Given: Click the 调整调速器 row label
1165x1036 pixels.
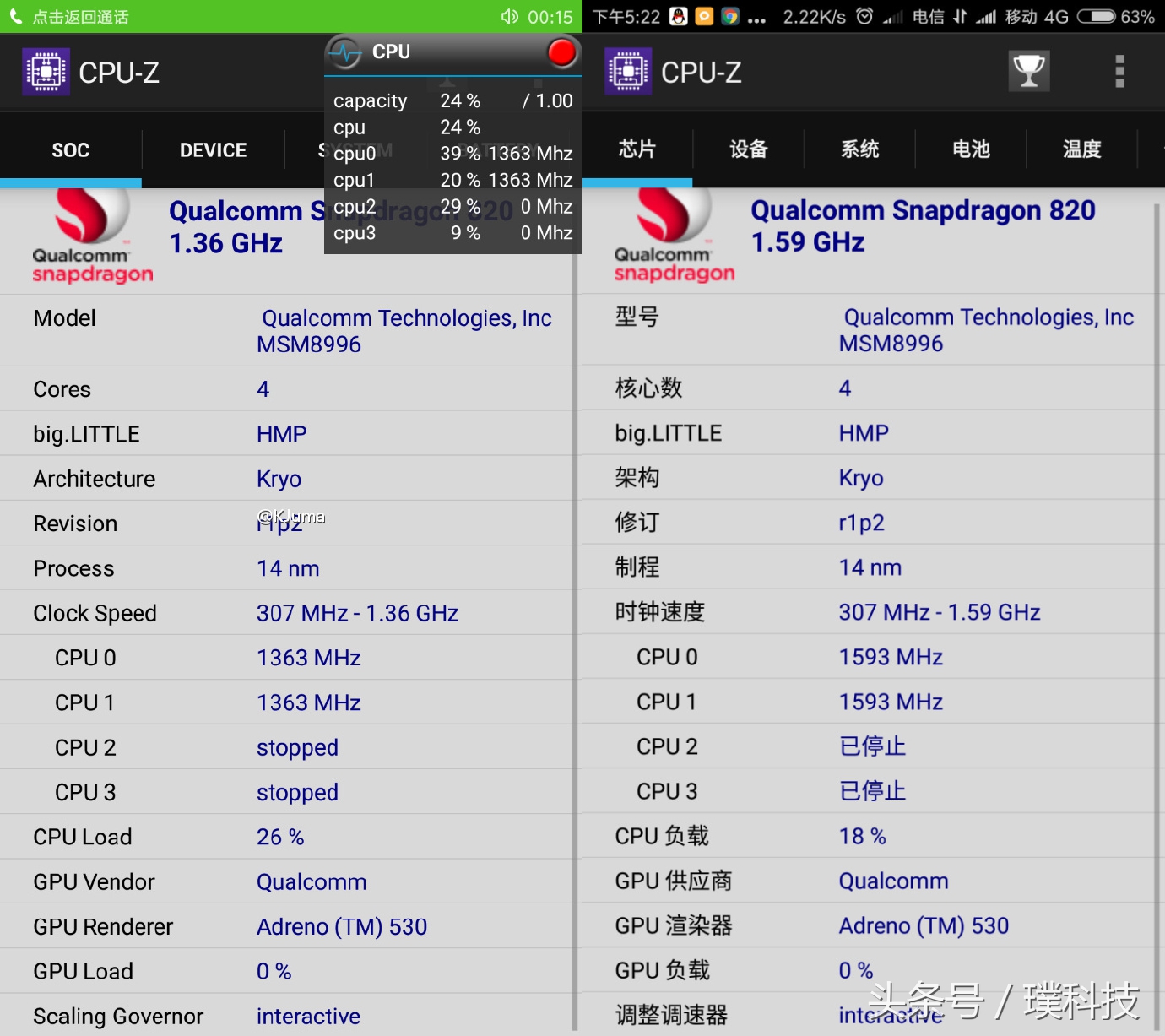Looking at the screenshot, I should tap(671, 1016).
